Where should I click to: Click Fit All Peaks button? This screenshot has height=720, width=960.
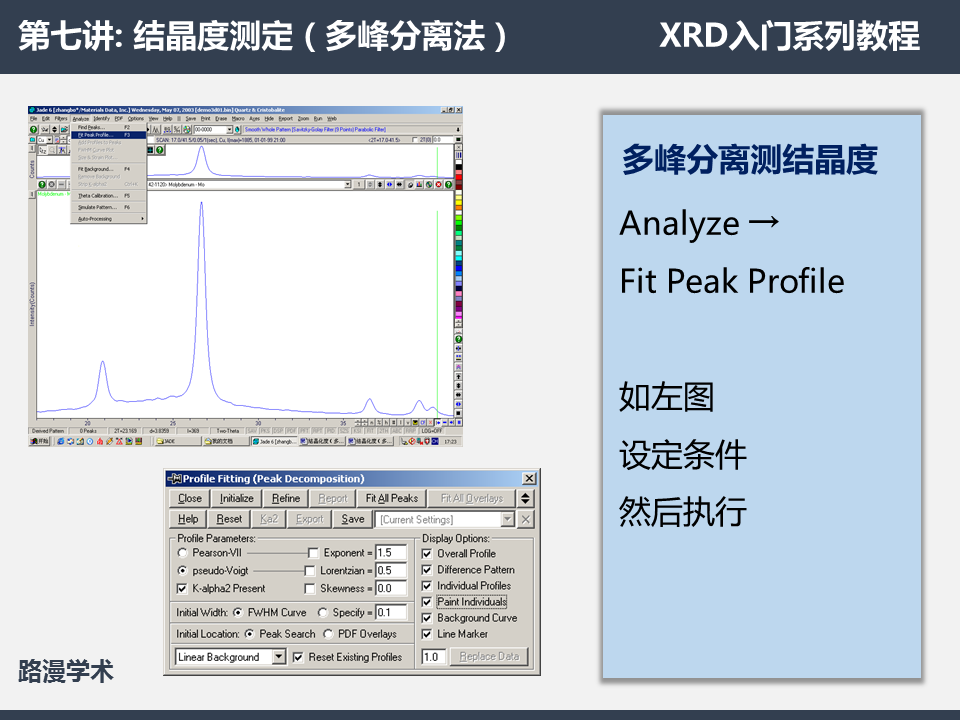click(392, 498)
